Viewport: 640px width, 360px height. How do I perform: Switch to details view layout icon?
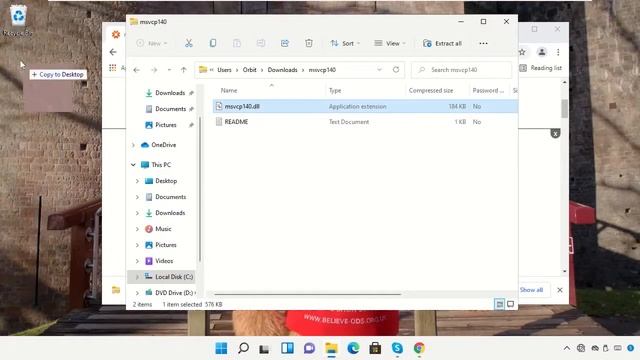click(499, 304)
